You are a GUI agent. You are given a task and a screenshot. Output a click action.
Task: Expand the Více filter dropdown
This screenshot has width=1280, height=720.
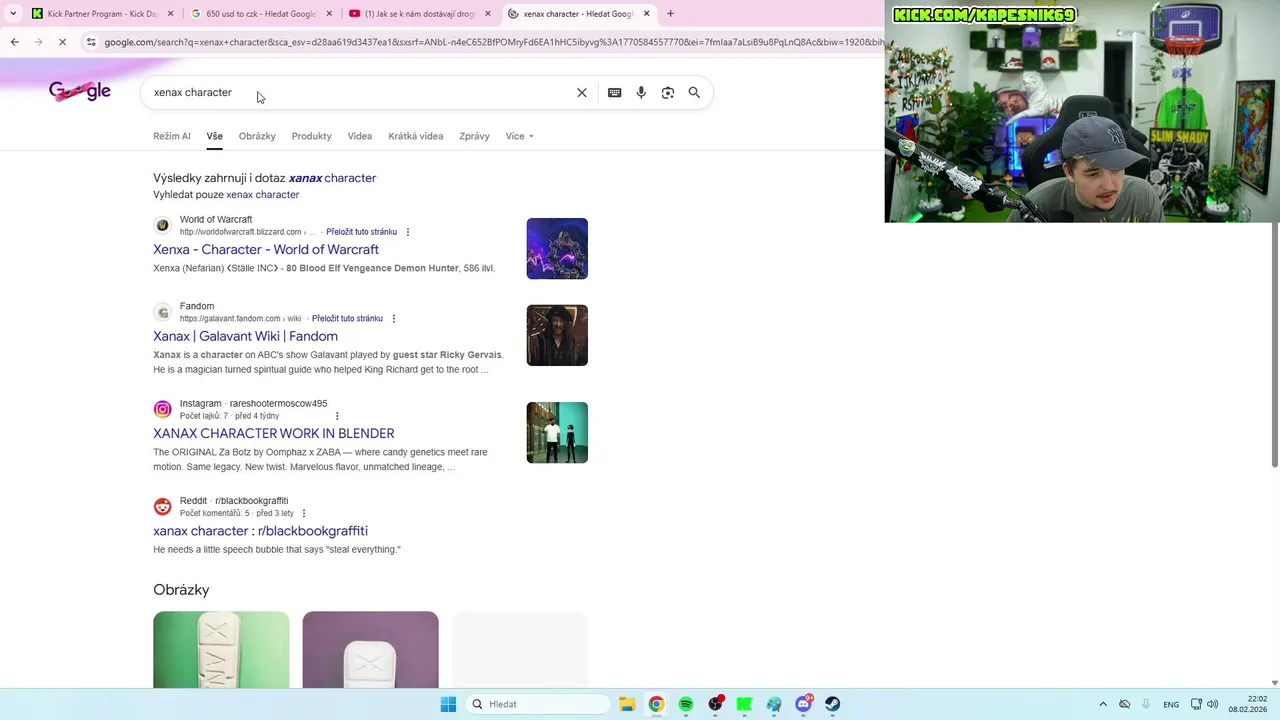[519, 136]
